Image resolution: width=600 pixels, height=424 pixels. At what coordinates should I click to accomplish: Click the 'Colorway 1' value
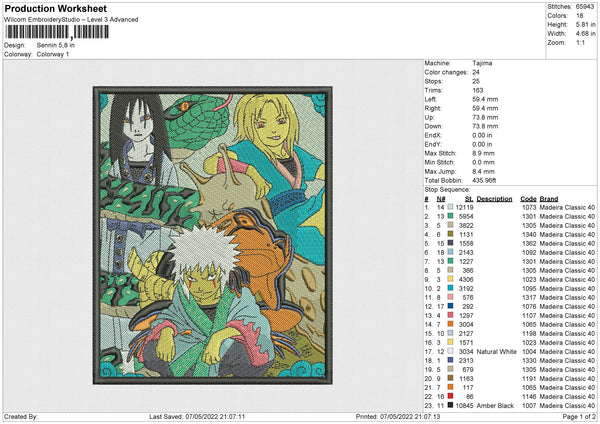[53, 54]
